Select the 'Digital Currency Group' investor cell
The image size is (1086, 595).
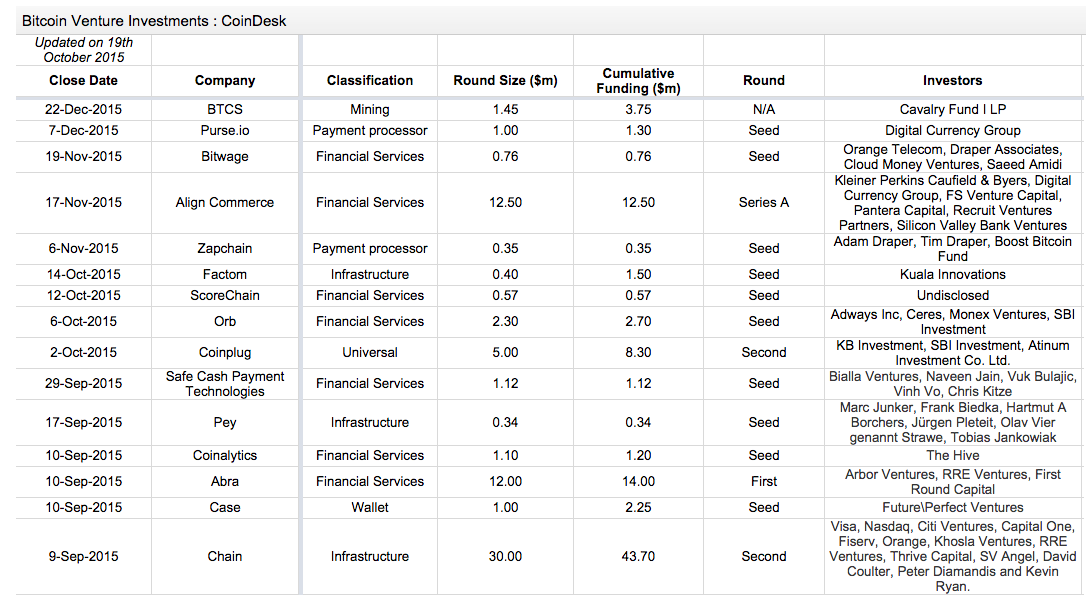click(x=953, y=130)
